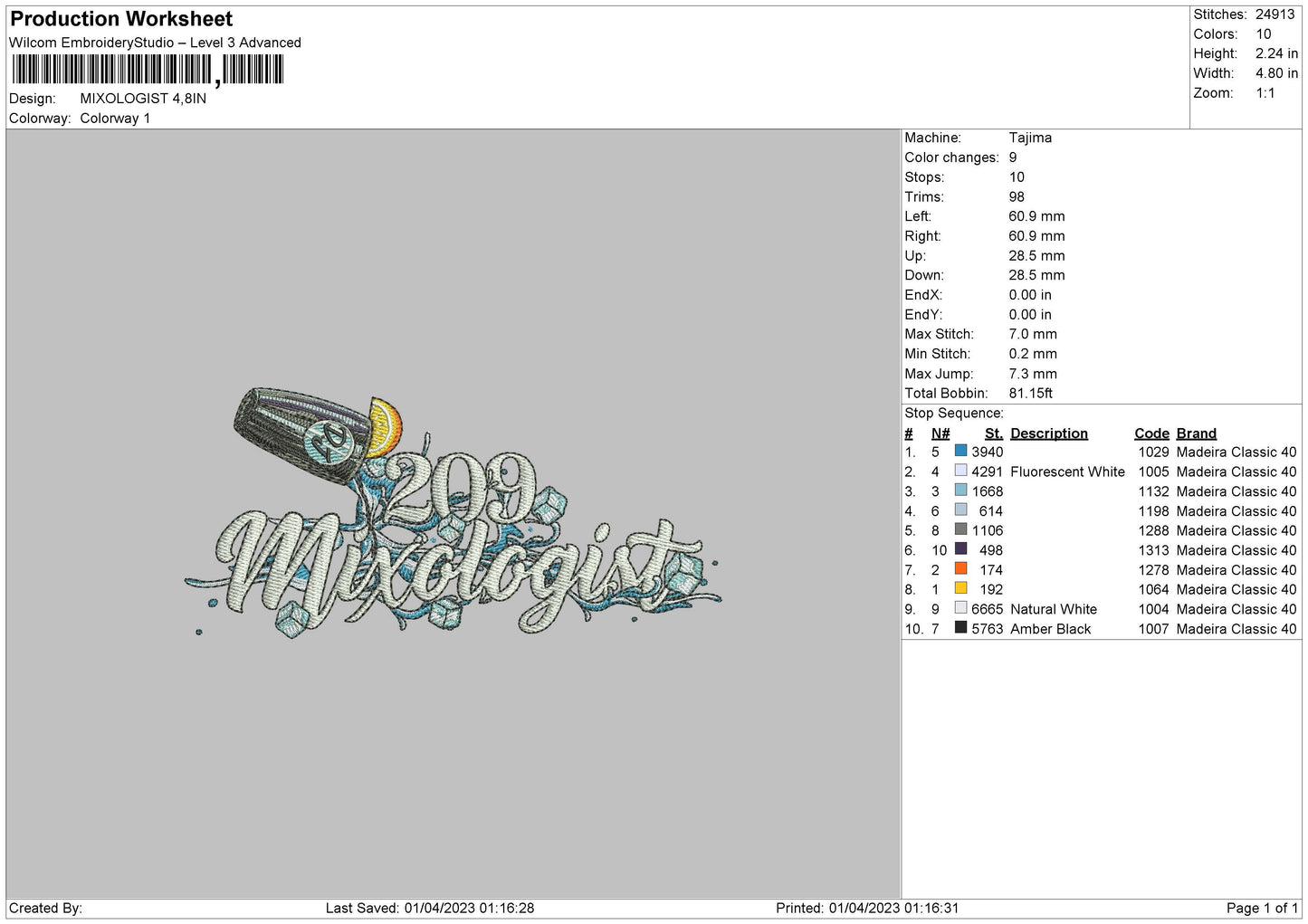Viewport: 1308px width, 924px height.
Task: Select the Color changes value 9
Action: (x=1013, y=157)
